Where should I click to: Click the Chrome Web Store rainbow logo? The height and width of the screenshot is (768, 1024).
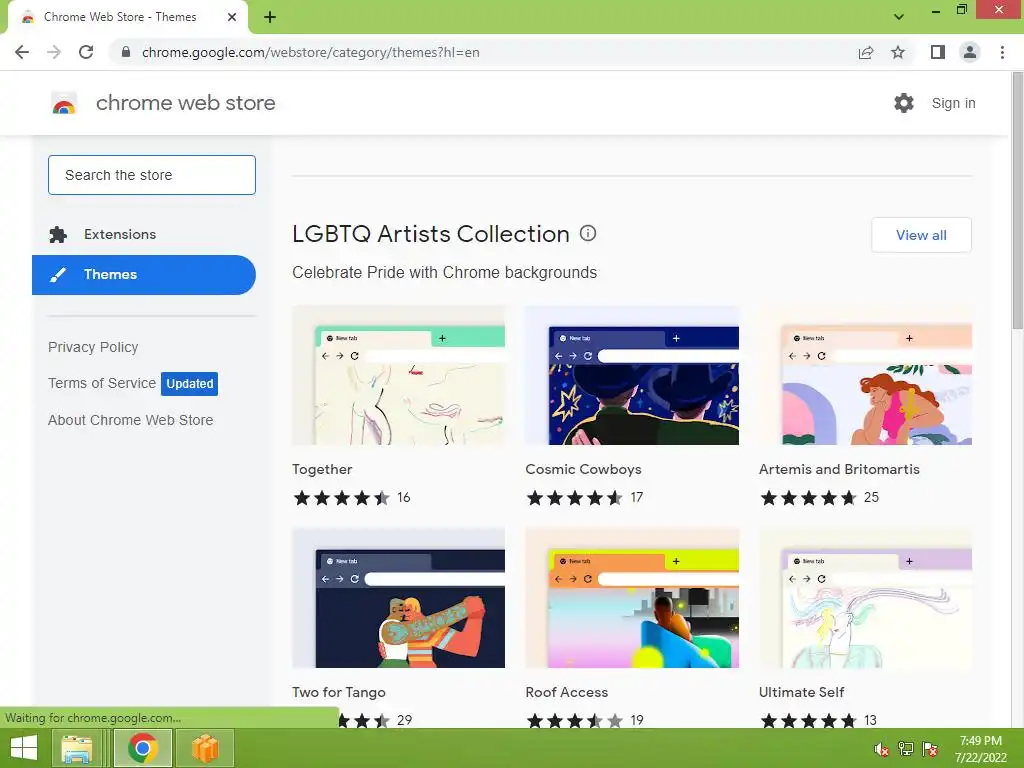pyautogui.click(x=64, y=103)
